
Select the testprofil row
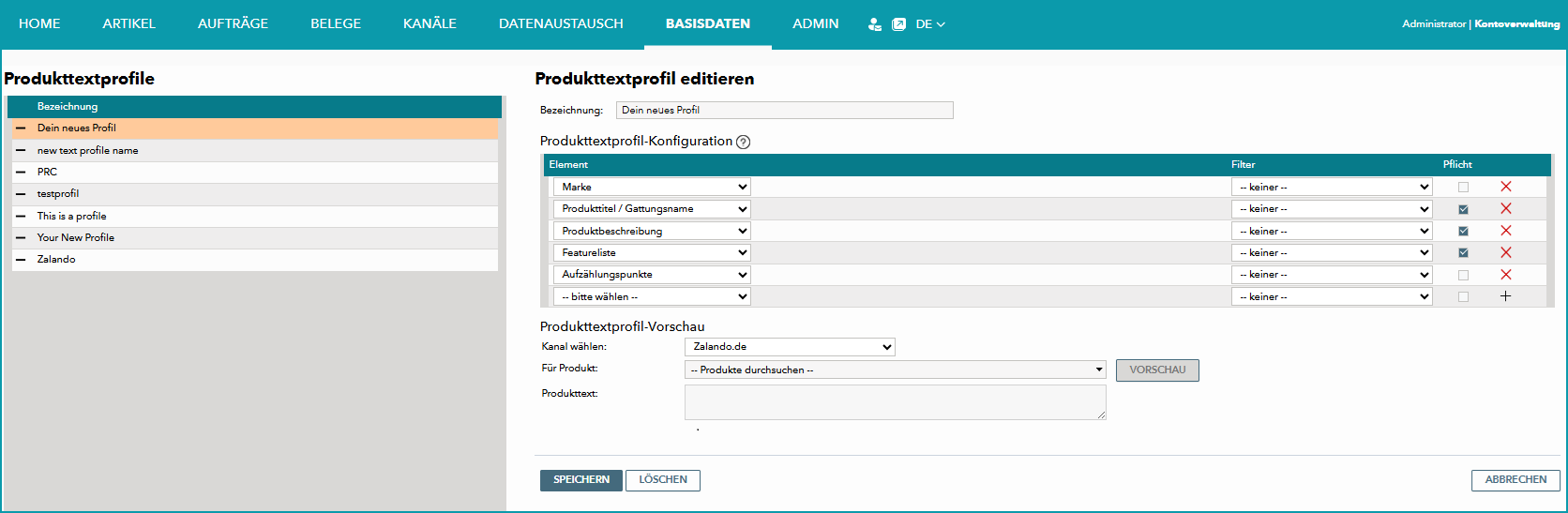click(255, 194)
